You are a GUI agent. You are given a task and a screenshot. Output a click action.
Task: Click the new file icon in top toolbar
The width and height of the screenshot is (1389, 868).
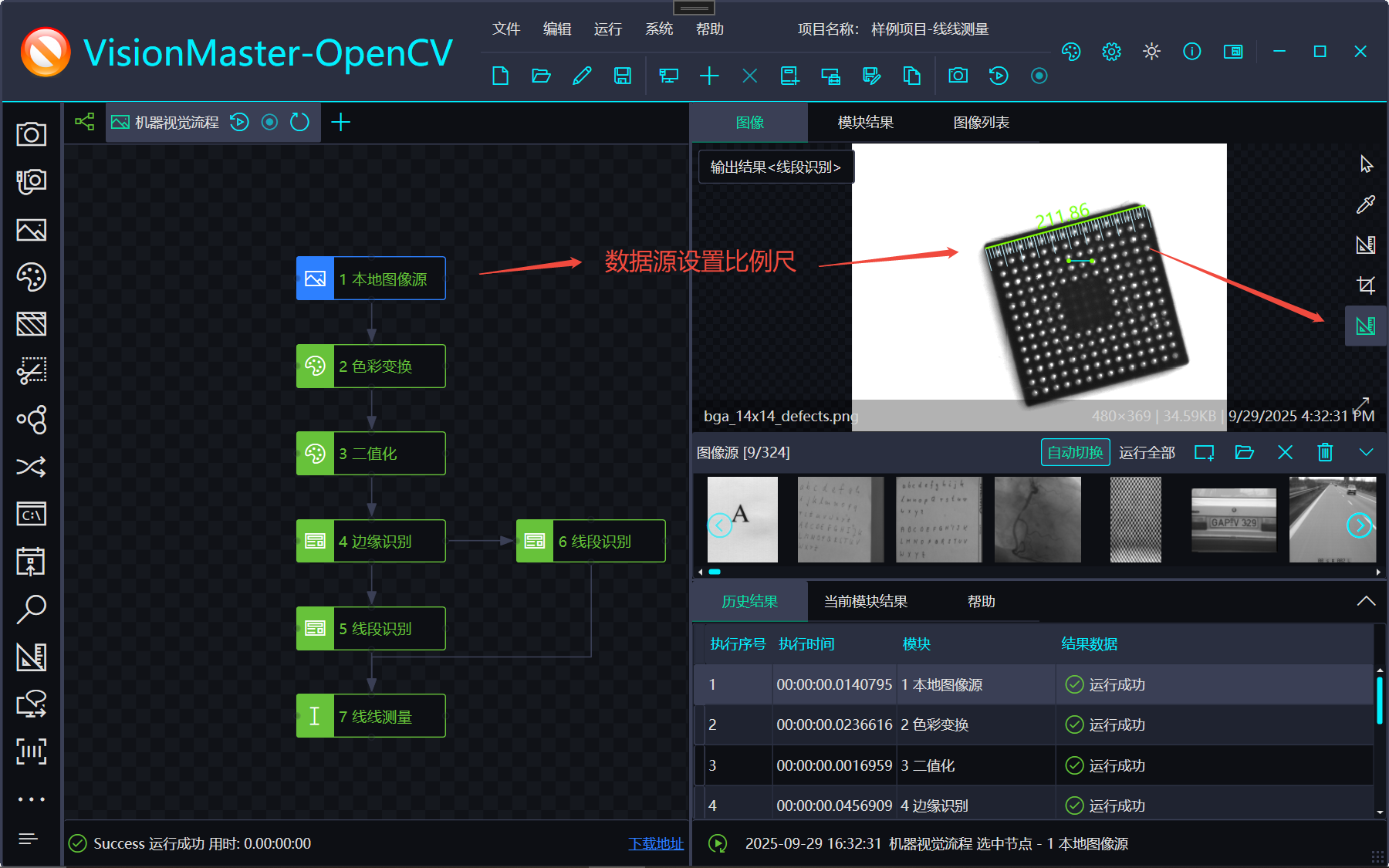pos(500,76)
